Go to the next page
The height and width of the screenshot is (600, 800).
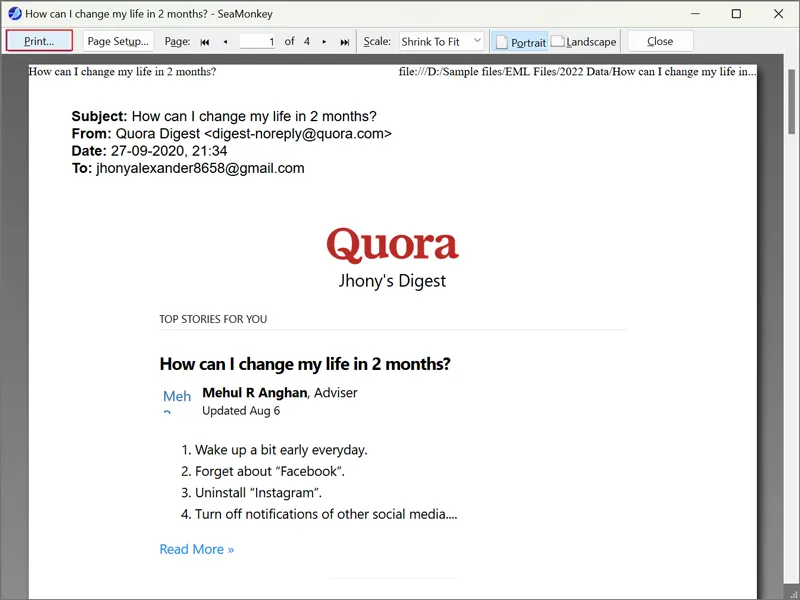click(324, 42)
